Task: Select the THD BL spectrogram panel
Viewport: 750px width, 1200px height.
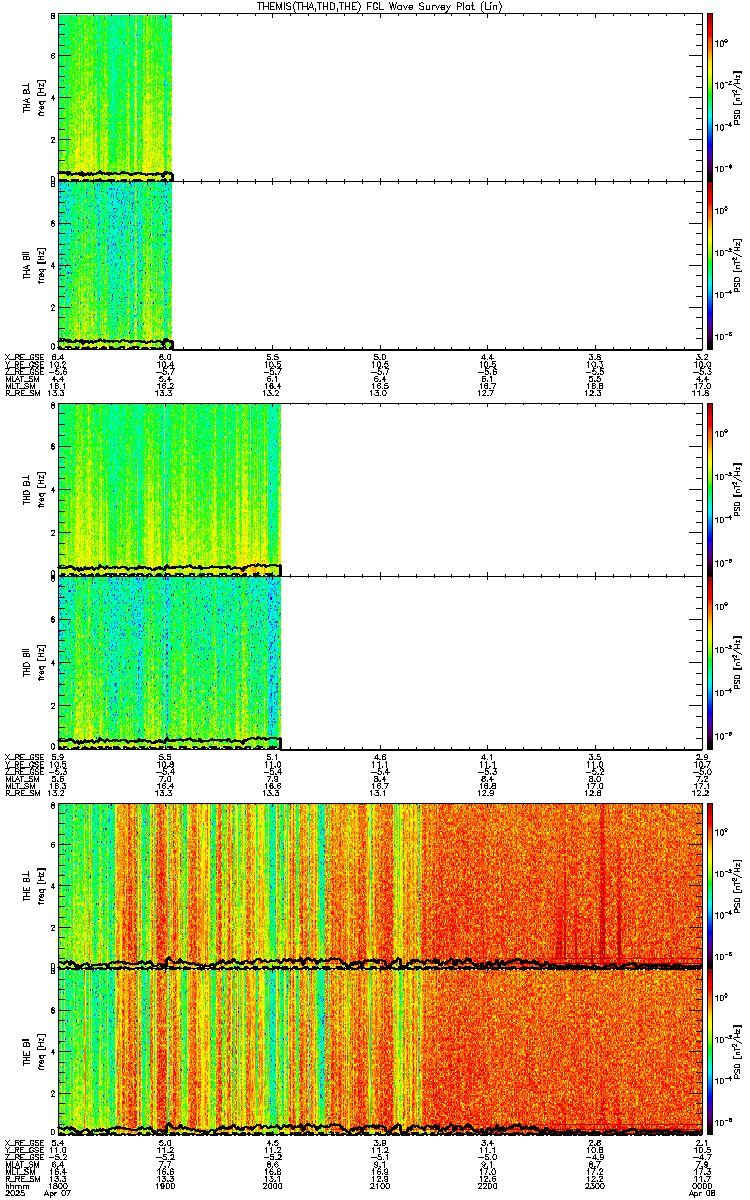Action: coord(380,489)
